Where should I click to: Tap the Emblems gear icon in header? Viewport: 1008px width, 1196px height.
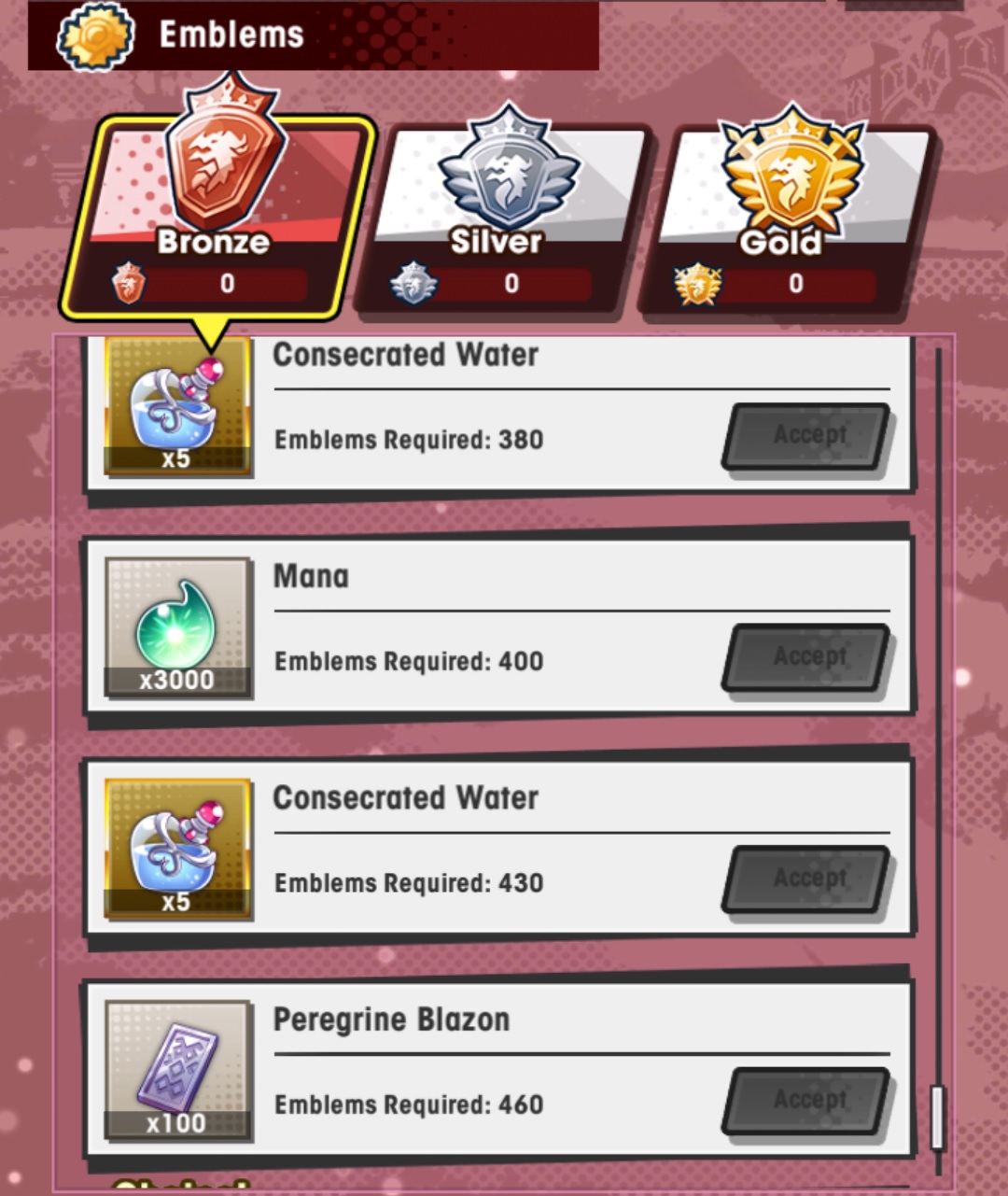click(95, 35)
